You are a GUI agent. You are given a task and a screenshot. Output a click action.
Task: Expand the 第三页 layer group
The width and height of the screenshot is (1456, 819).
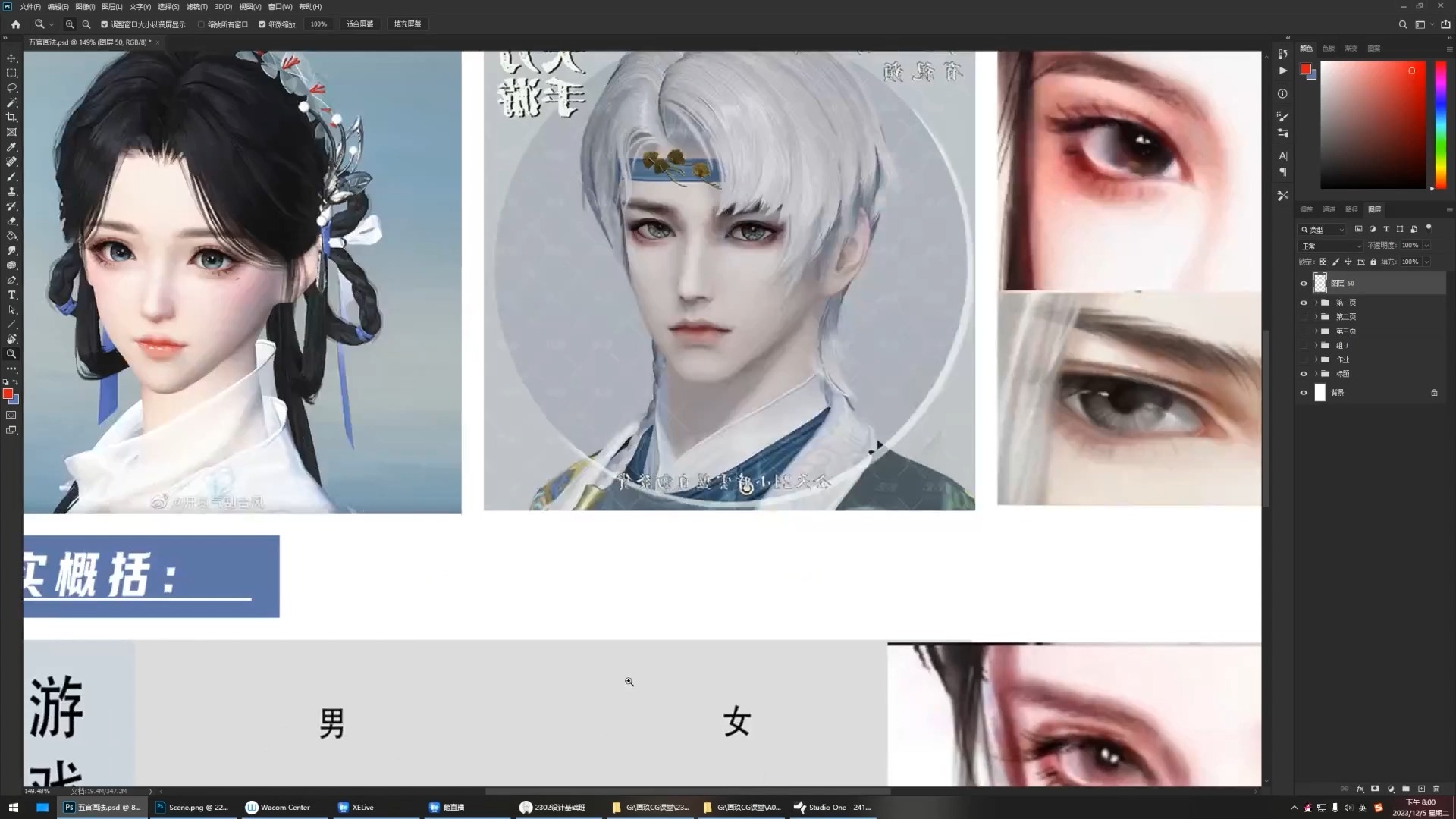pos(1316,331)
